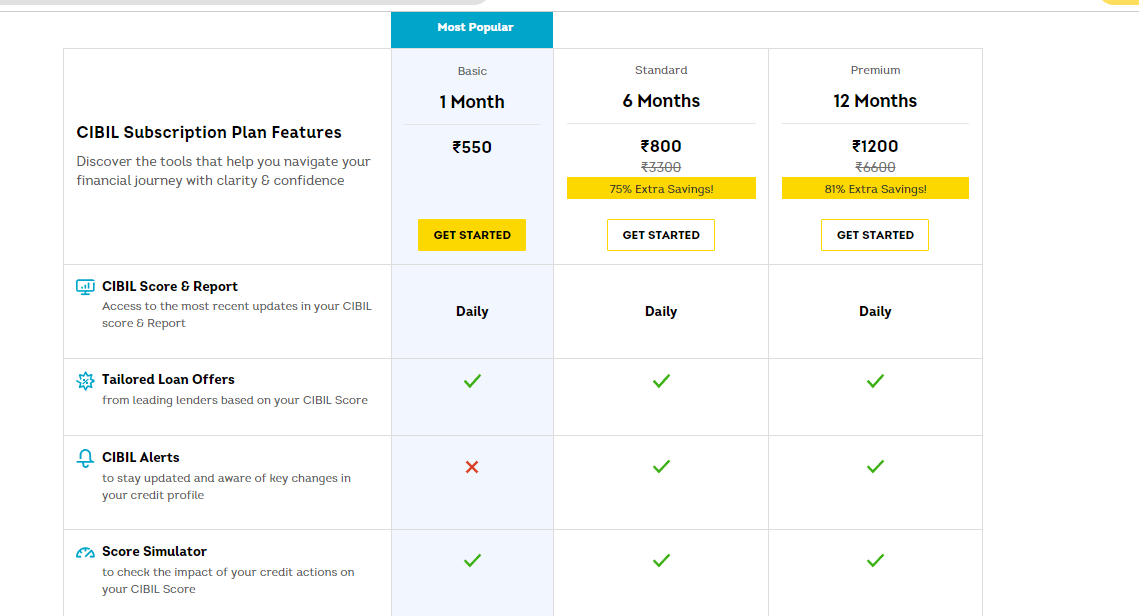Click the 75% Extra Savings badge

click(x=661, y=188)
